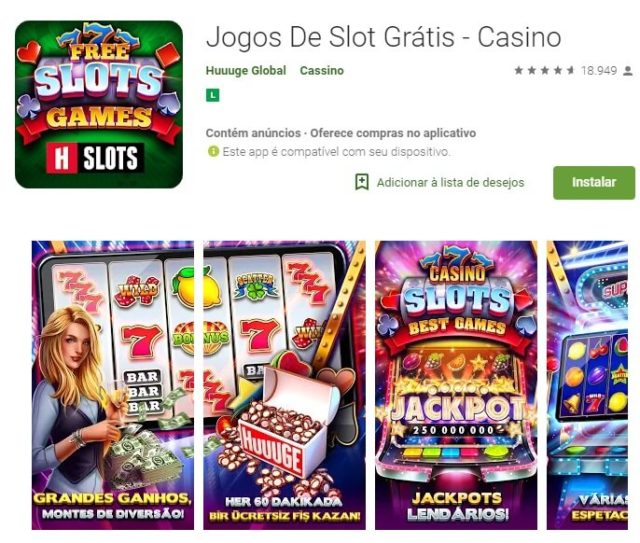Open the Huuuge chip box screenshot
The image size is (640, 543).
click(284, 385)
